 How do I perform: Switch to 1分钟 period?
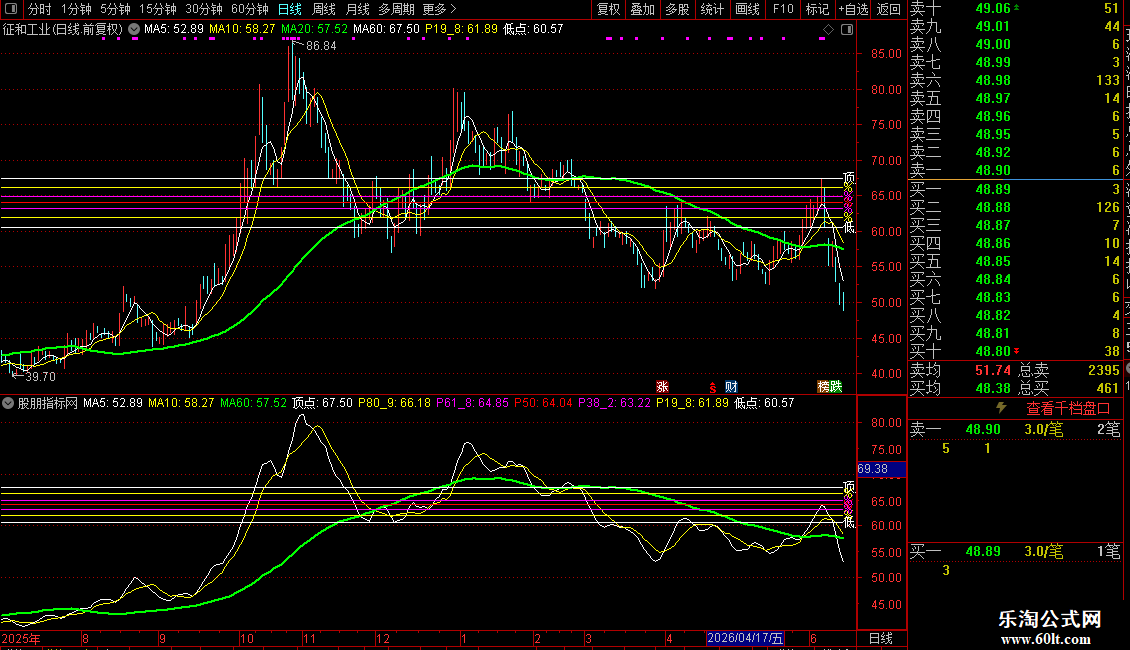point(76,9)
